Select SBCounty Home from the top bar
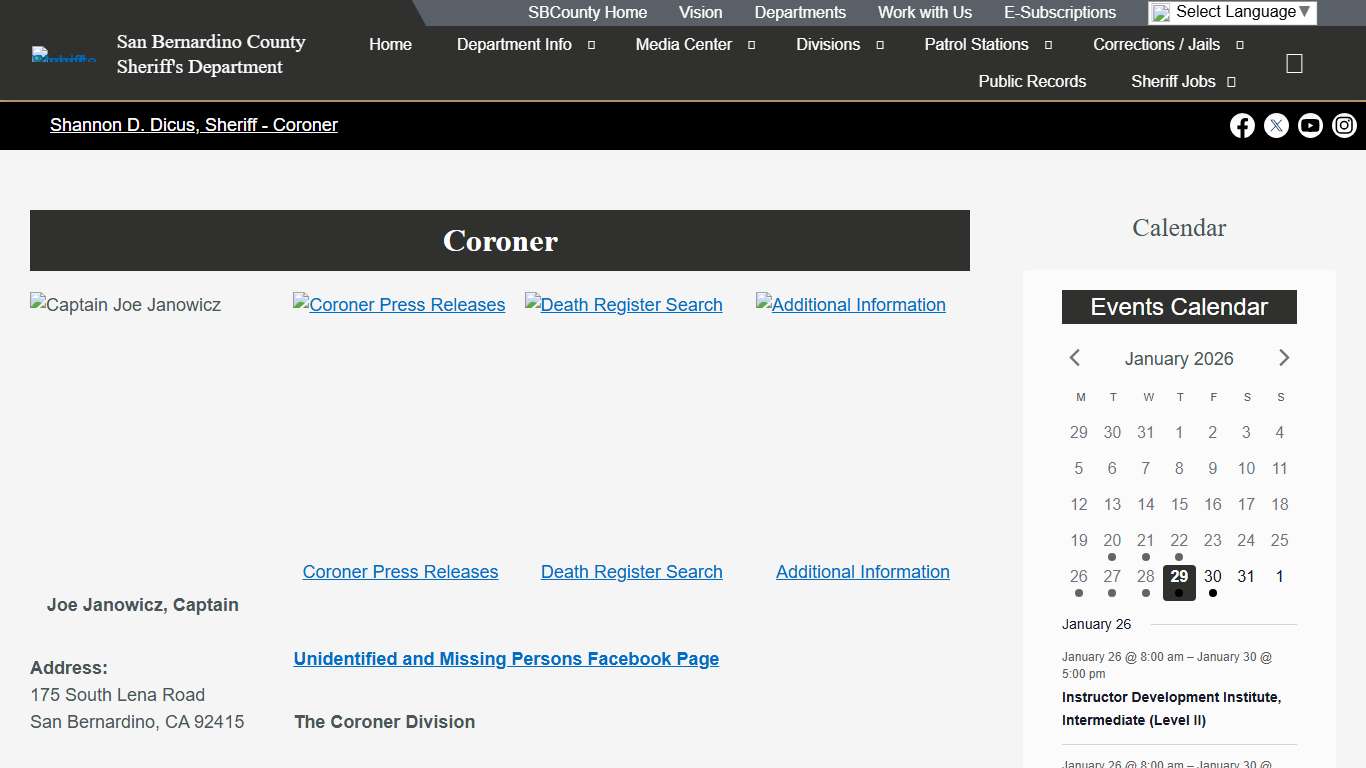This screenshot has height=768, width=1366. tap(587, 12)
